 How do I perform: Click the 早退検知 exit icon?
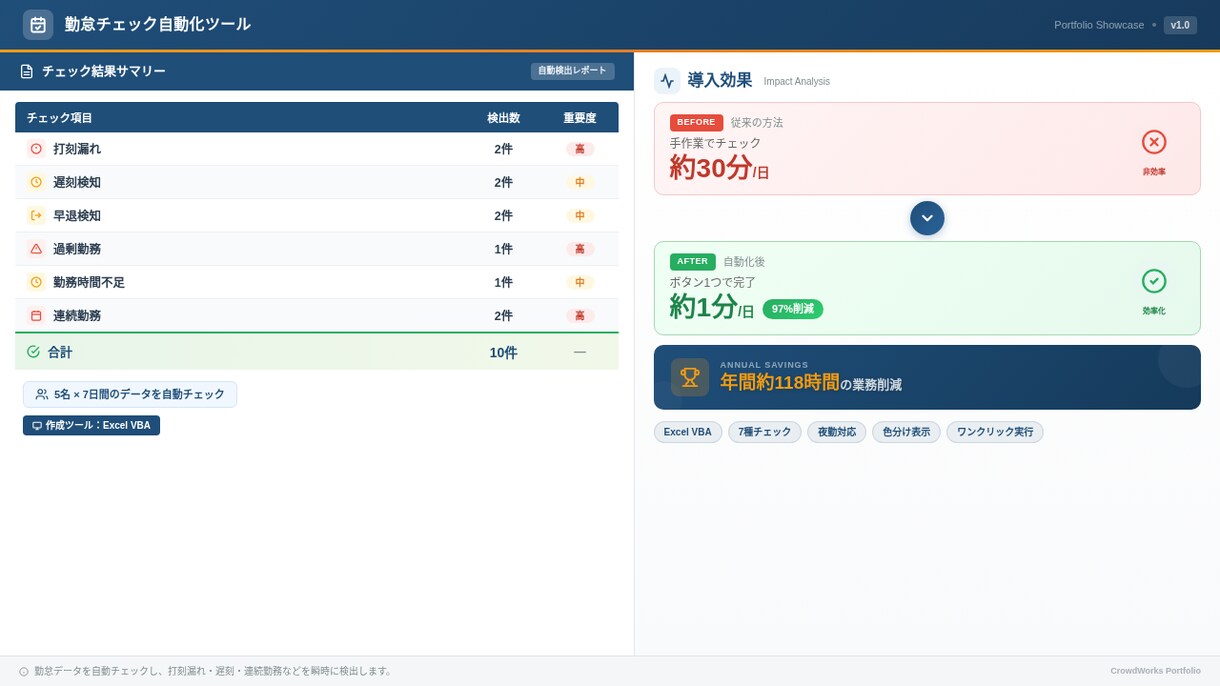[x=36, y=215]
